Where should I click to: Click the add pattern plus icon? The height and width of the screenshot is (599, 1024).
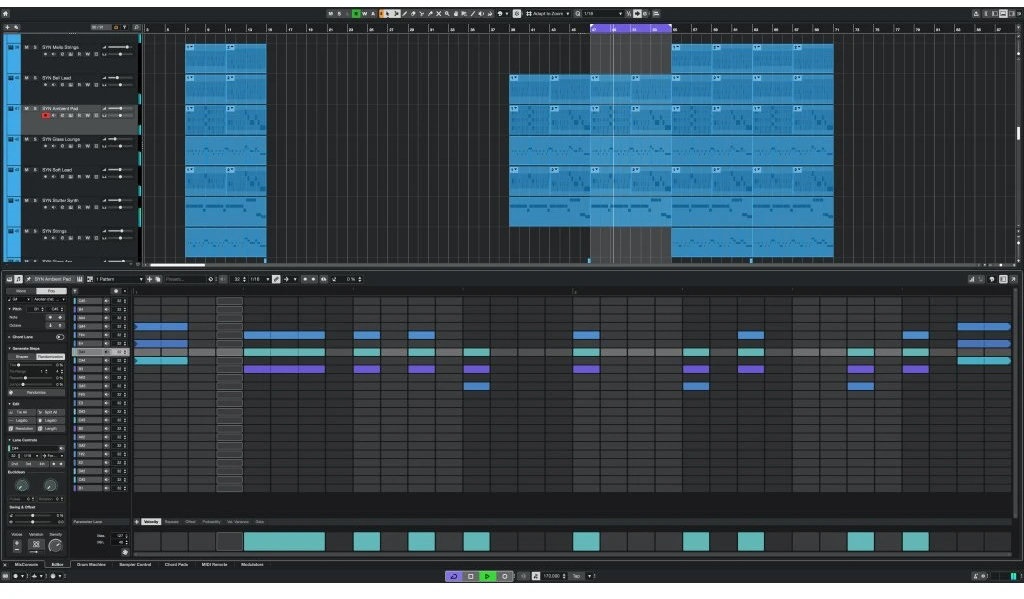pos(149,279)
